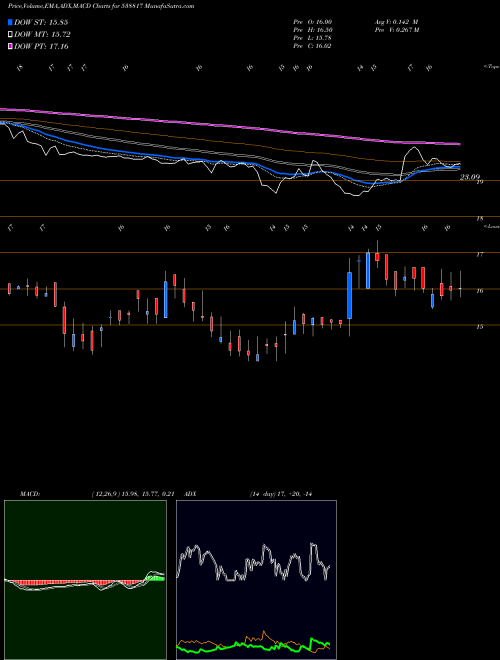Open the MACD histogram chart panel
The height and width of the screenshot is (660, 500).
85,580
